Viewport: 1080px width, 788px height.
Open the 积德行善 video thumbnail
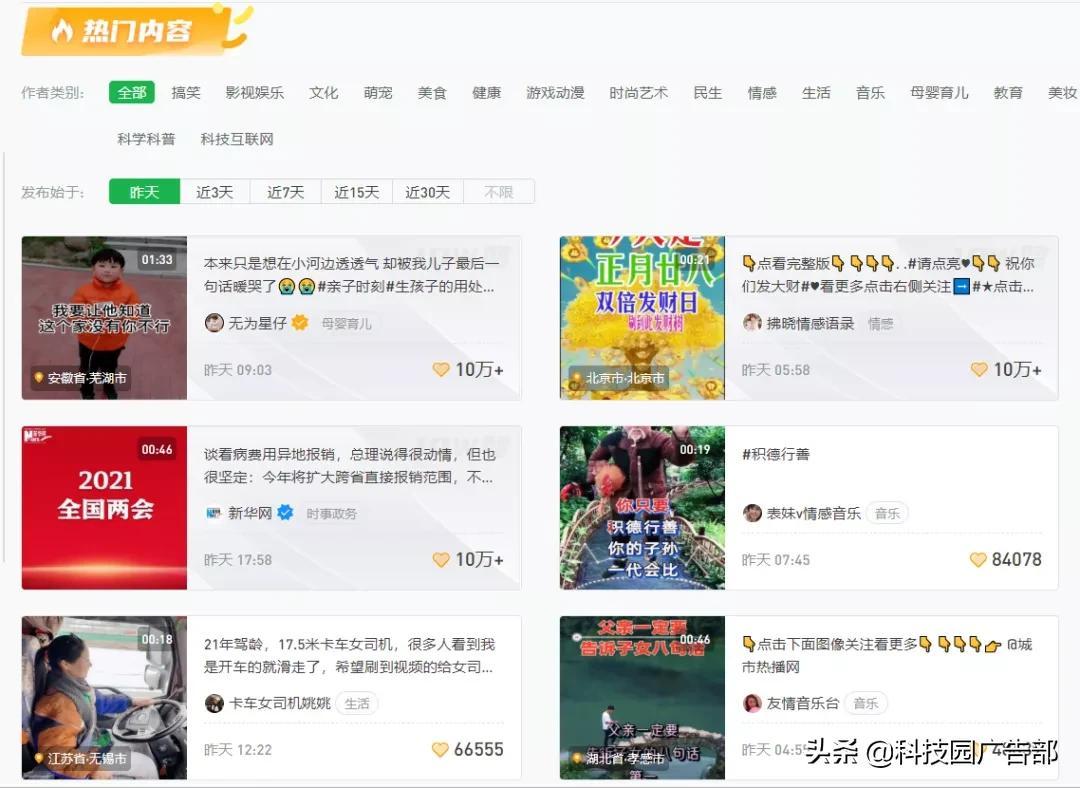pos(642,508)
